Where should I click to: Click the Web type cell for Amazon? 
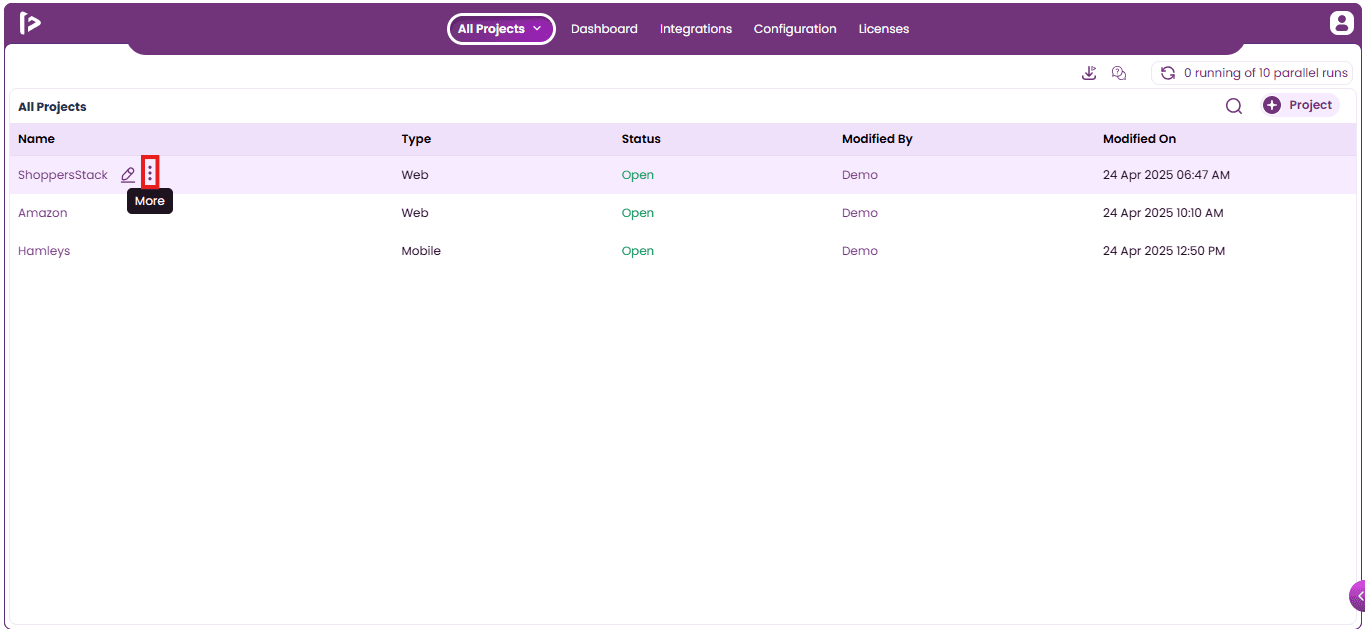coord(415,213)
